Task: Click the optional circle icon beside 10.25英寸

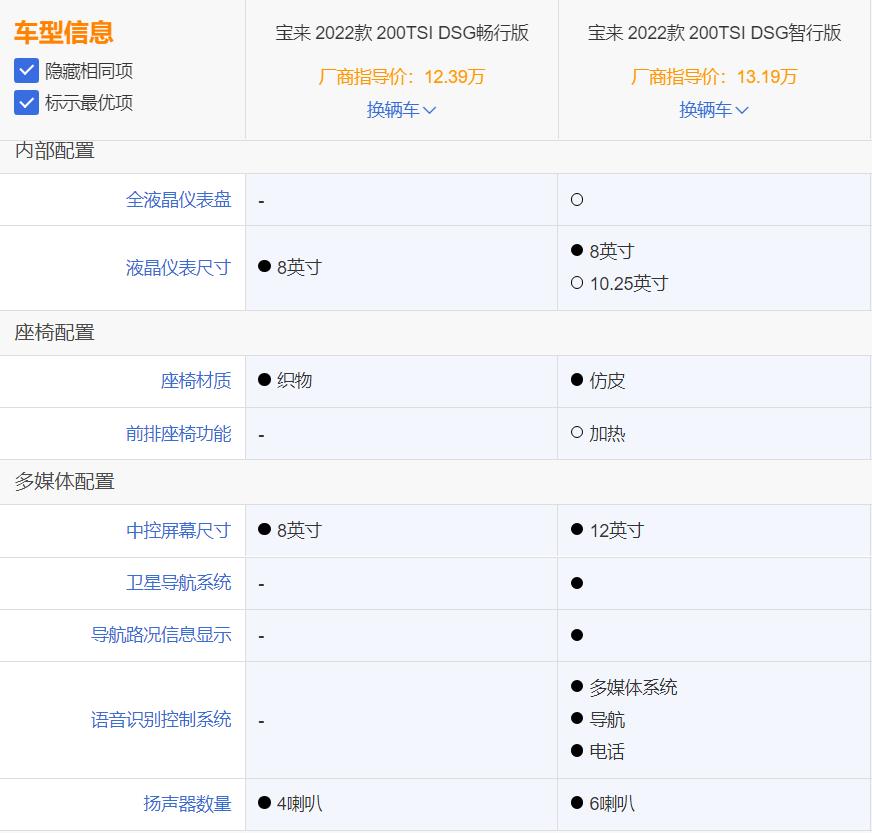Action: pos(577,283)
